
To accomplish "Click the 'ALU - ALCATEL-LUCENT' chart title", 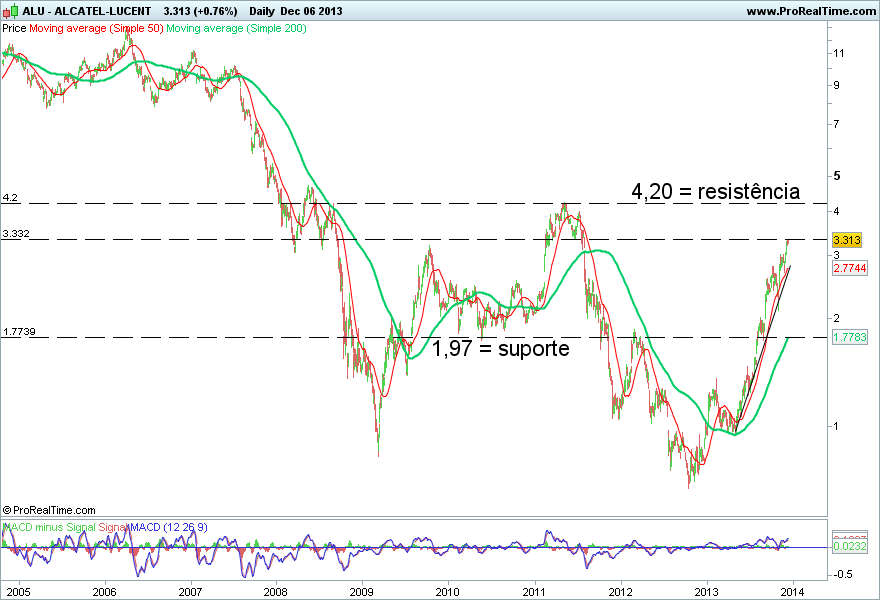I will [x=86, y=11].
